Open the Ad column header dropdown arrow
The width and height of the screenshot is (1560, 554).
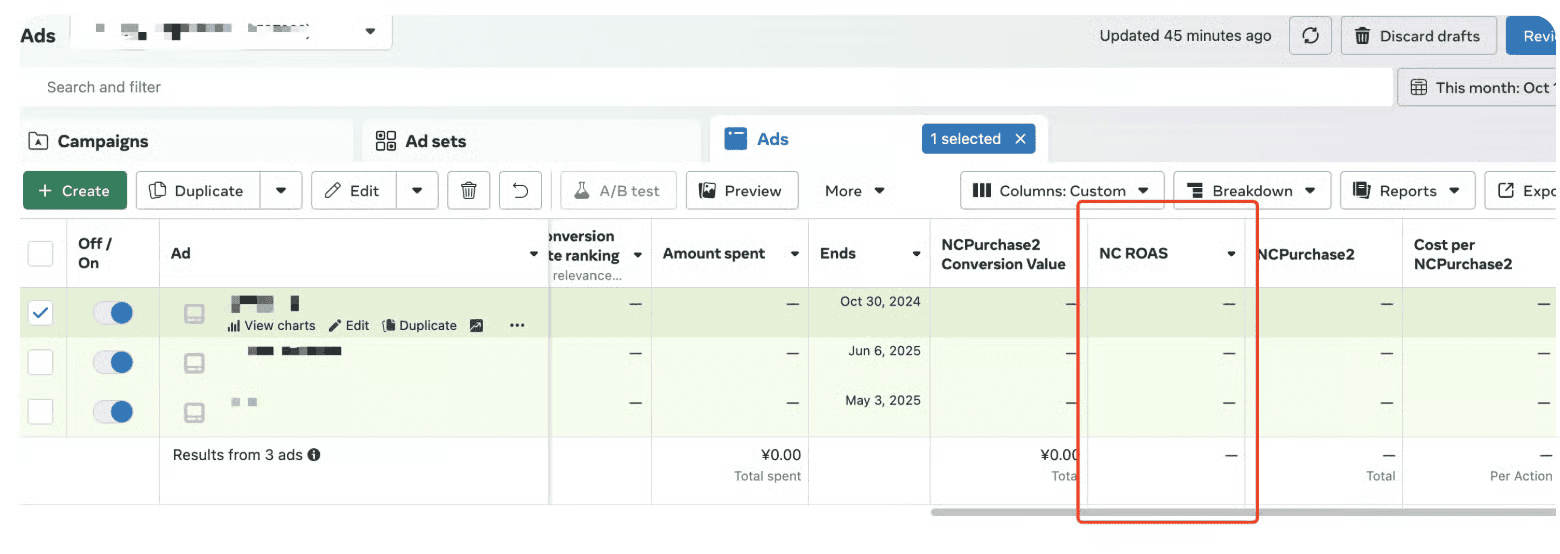pyautogui.click(x=534, y=254)
